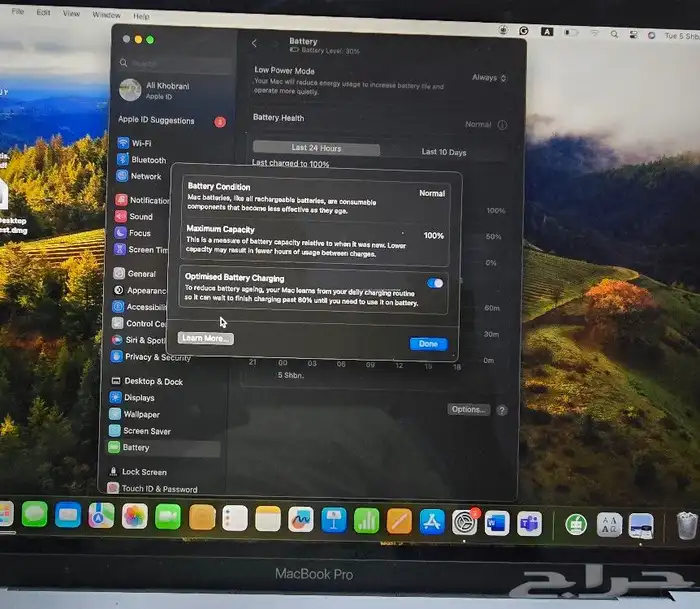Open Notifications settings in sidebar
This screenshot has width=700, height=609.
[x=142, y=200]
